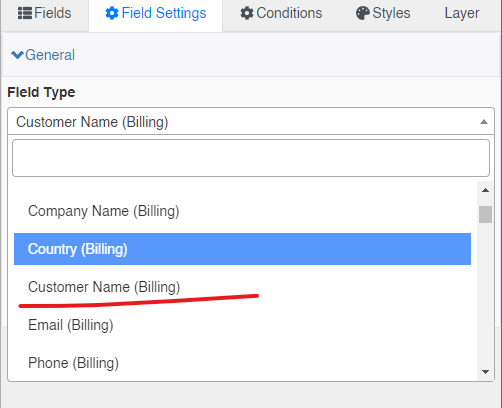Click the gear icon beside Field Settings
502x408 pixels.
(112, 13)
